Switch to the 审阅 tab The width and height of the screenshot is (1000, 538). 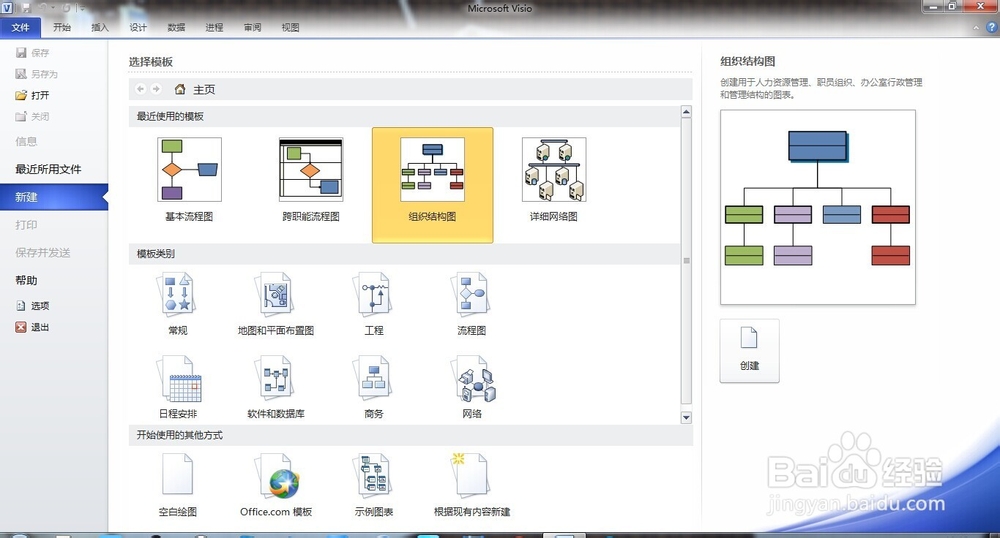(x=253, y=27)
